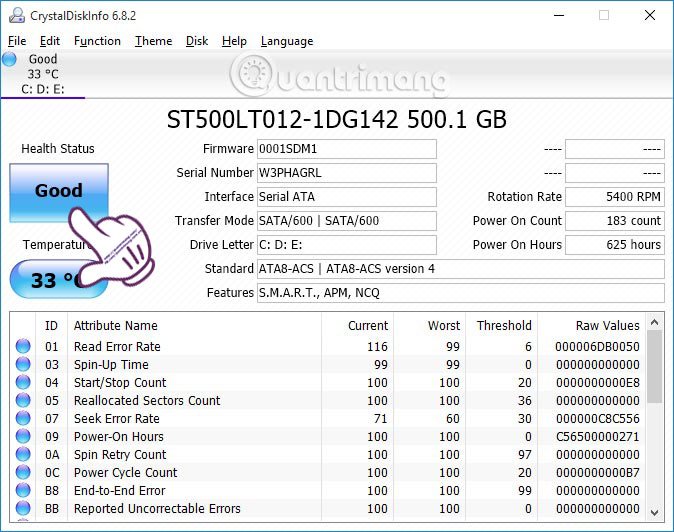
Task: Click the status orb for Power-On Hours
Action: click(23, 436)
